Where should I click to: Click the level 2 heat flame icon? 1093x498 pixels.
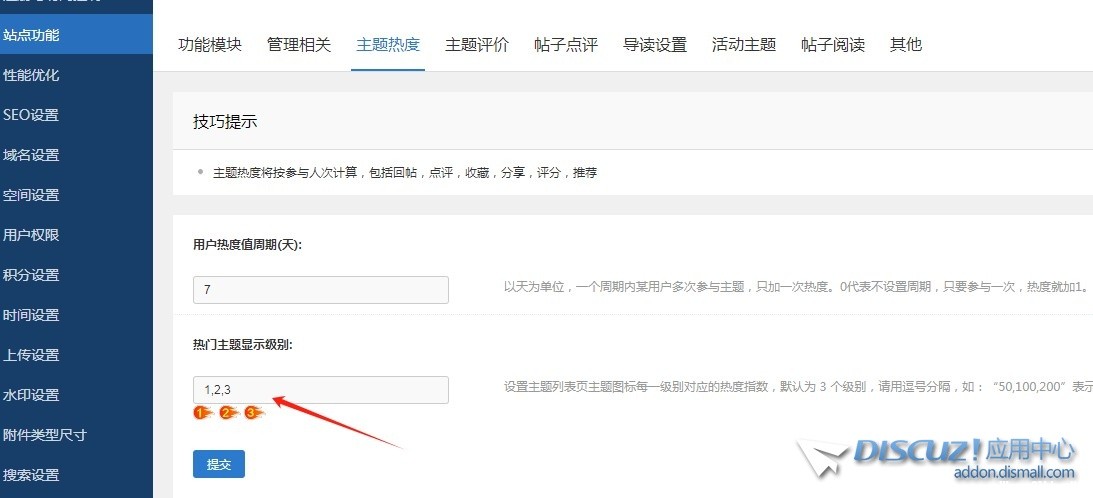point(228,412)
